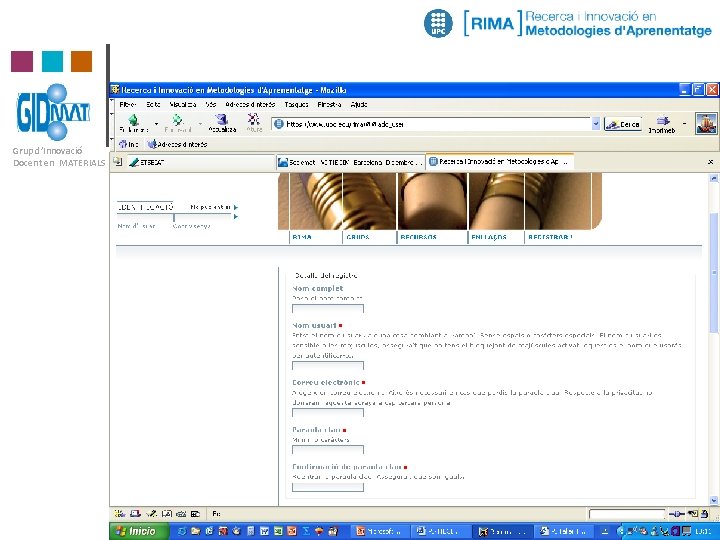Click the page scrollbar down arrow
The width and height of the screenshot is (720, 540).
click(714, 501)
